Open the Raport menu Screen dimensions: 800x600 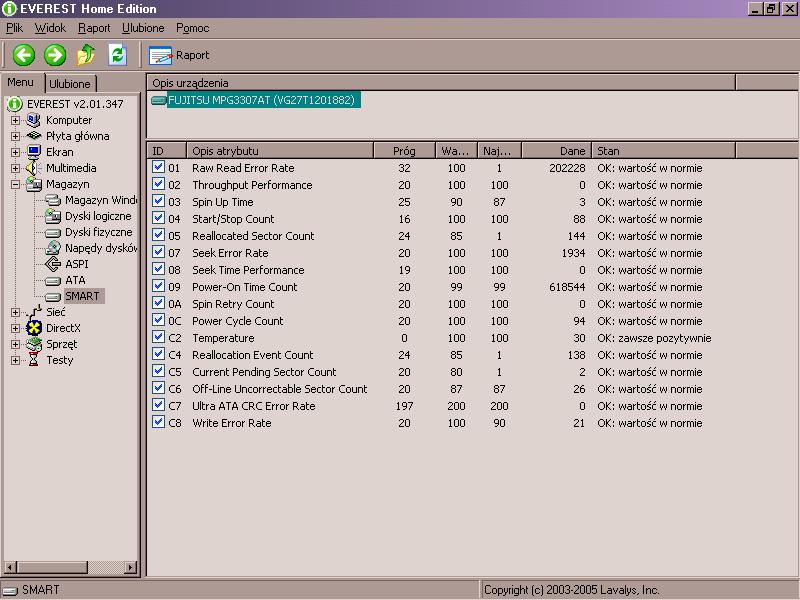(94, 28)
